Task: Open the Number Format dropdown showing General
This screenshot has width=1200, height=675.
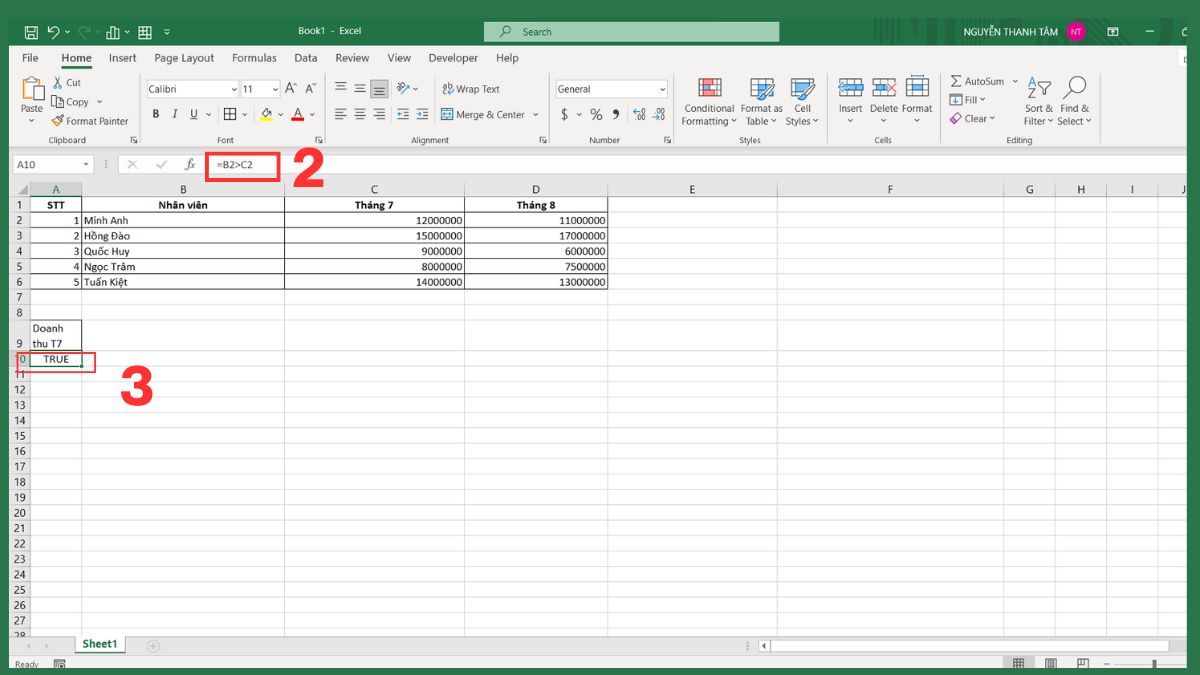Action: coord(611,89)
